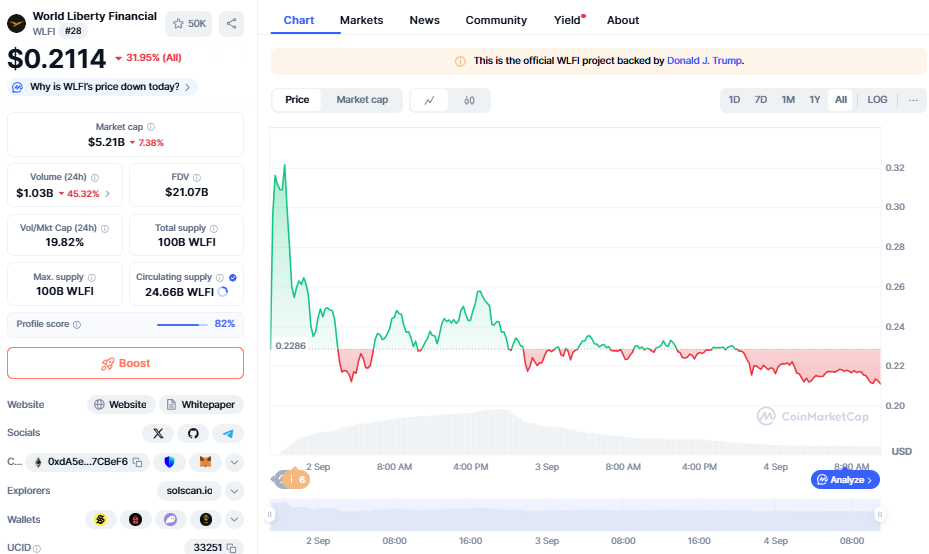Click info icon beside Circulating supply
This screenshot has width=929, height=554.
pyautogui.click(x=220, y=277)
